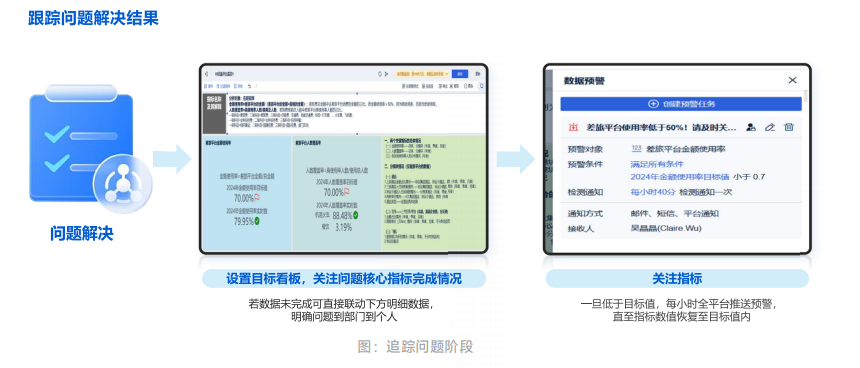Image resolution: width=860 pixels, height=368 pixels.
Task: Click the 70.00% amount target value
Action: coord(244,198)
